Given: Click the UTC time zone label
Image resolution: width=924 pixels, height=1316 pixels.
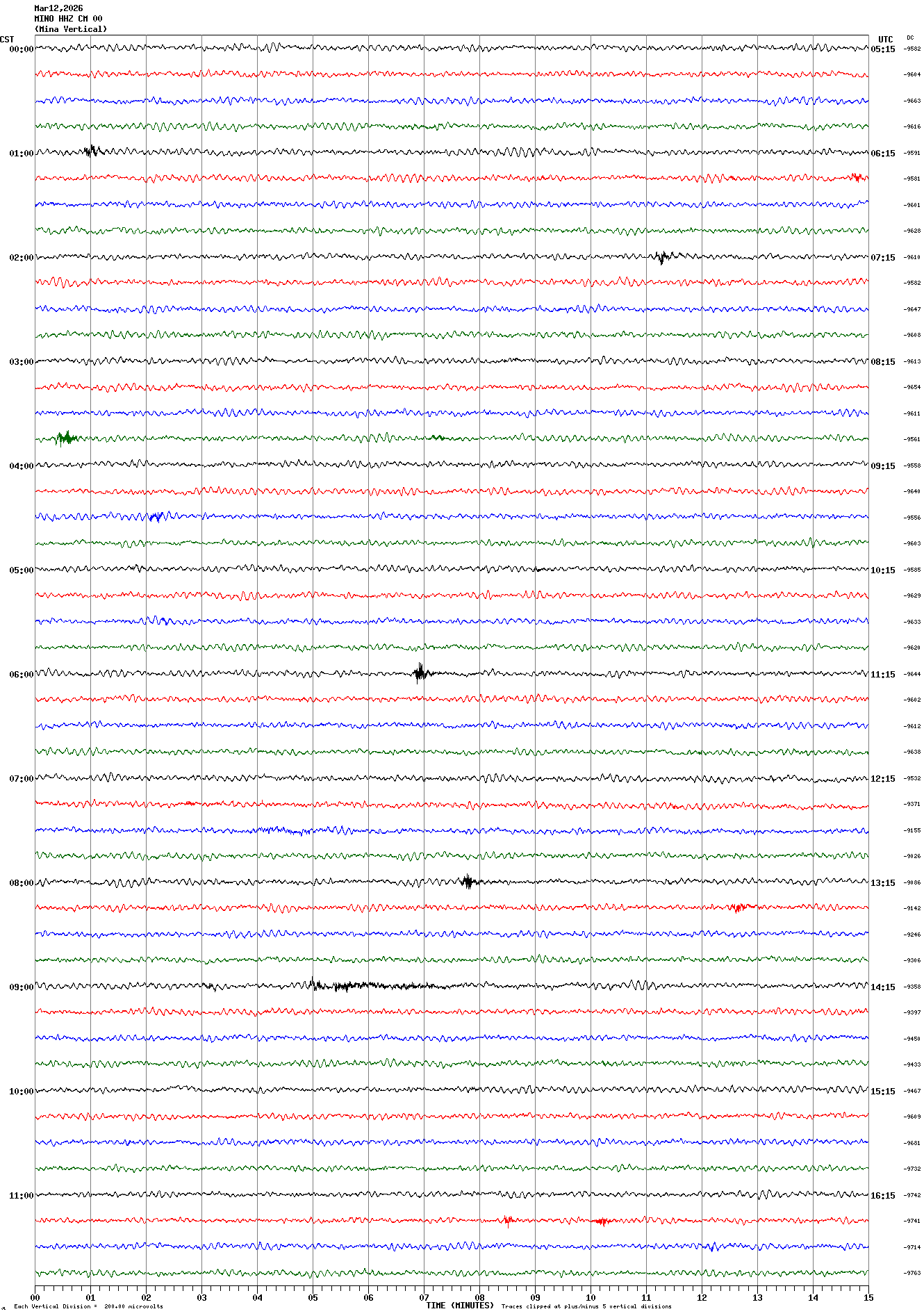Looking at the screenshot, I should [885, 40].
